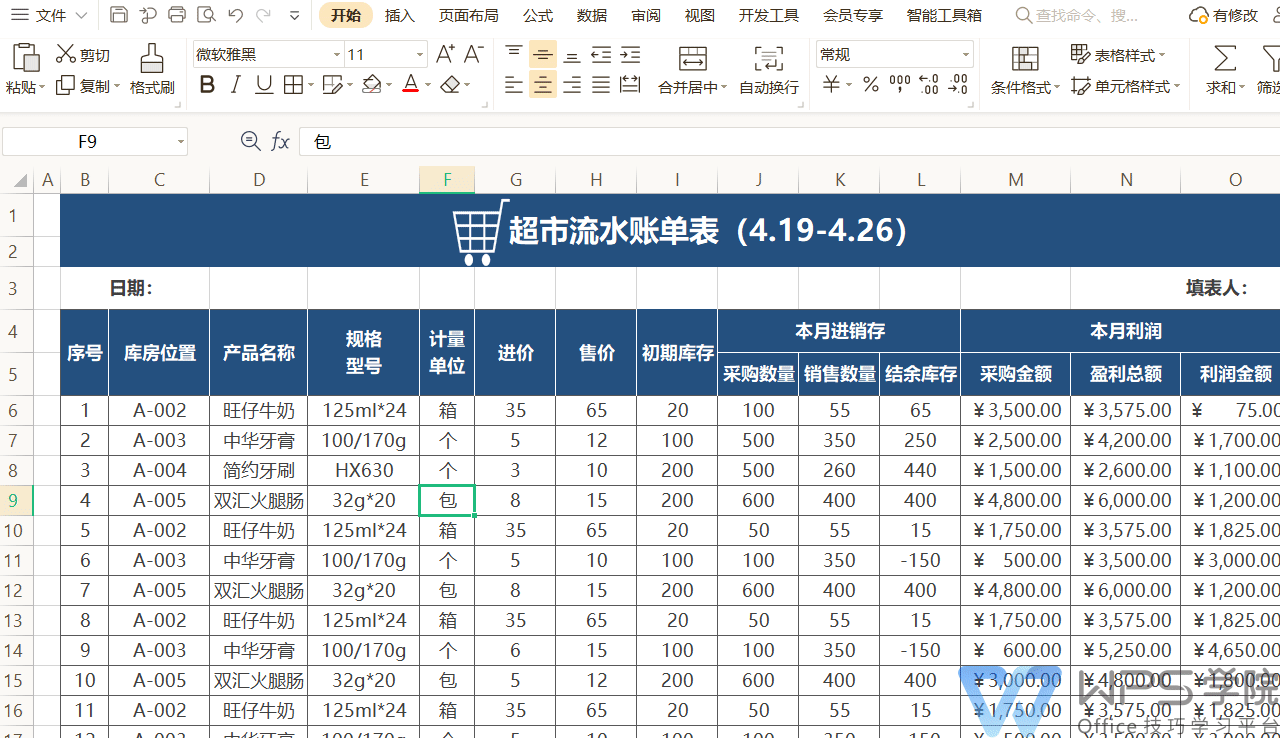The image size is (1280, 738).
Task: Center text horizontally
Action: (x=543, y=85)
